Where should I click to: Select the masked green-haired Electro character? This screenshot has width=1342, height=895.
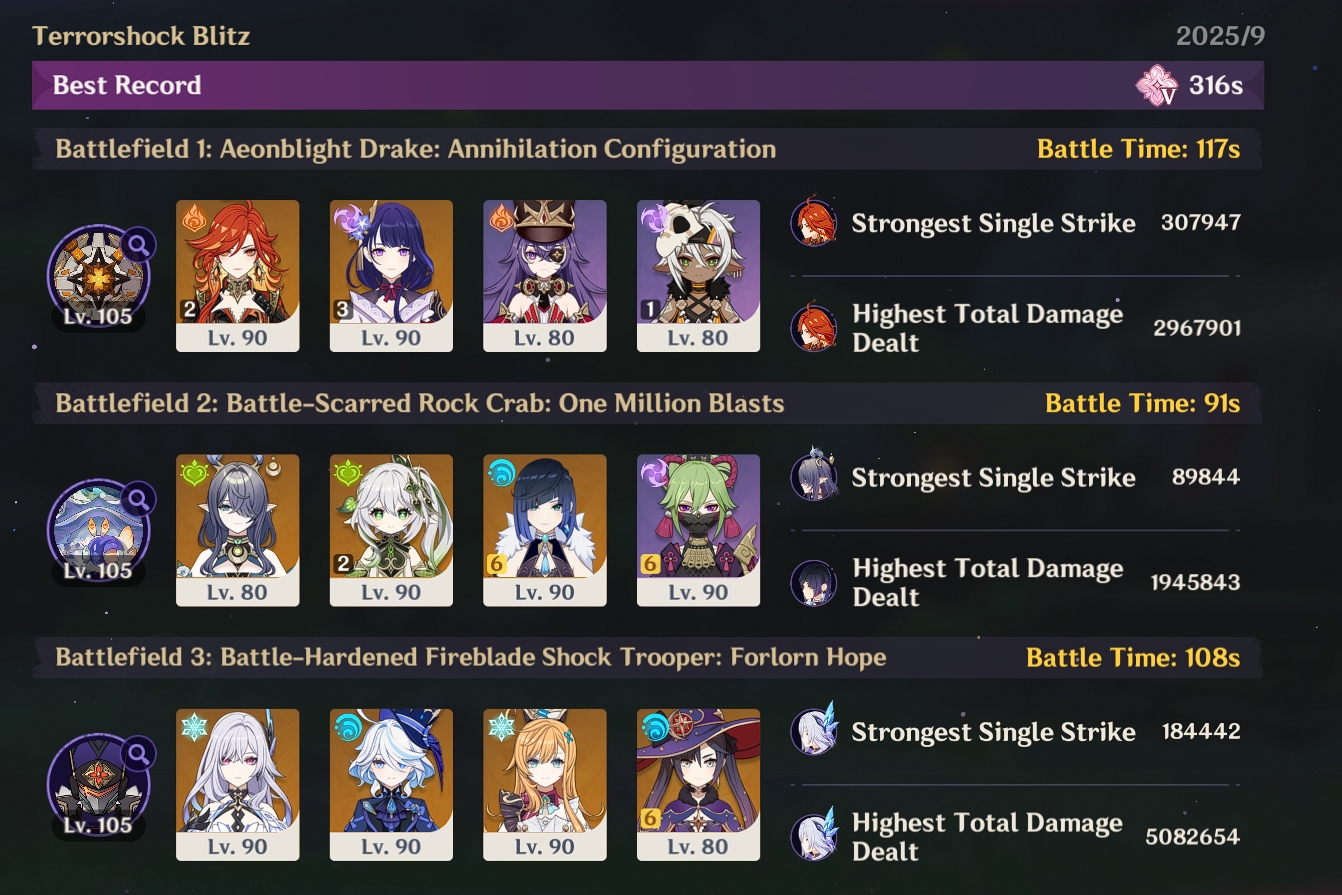coord(698,530)
